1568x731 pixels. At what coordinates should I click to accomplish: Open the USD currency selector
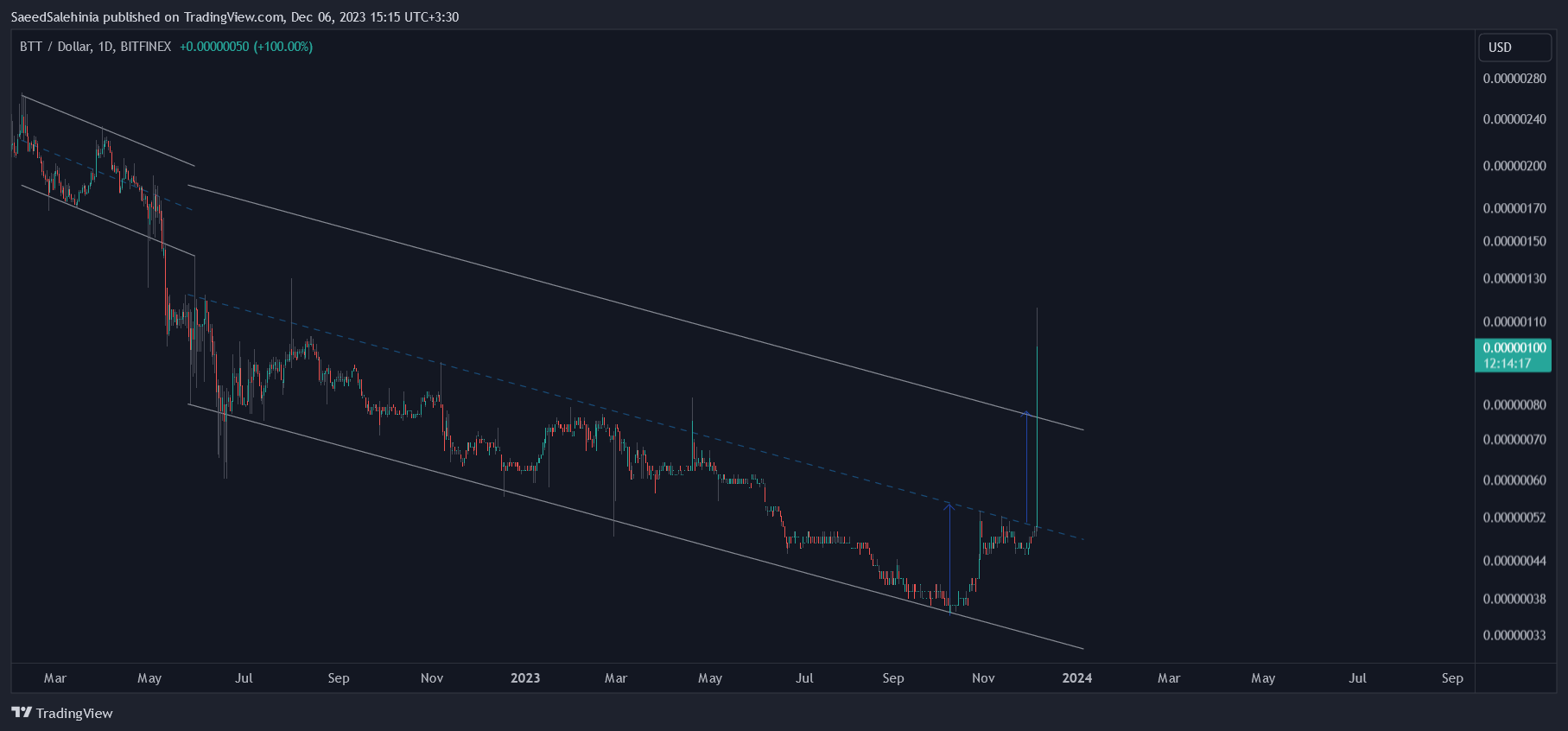pos(1514,48)
